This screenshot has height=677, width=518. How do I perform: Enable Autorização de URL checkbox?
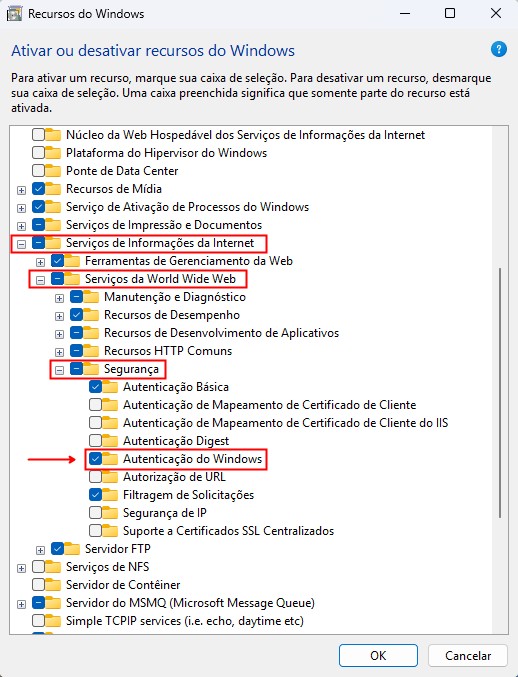click(95, 477)
